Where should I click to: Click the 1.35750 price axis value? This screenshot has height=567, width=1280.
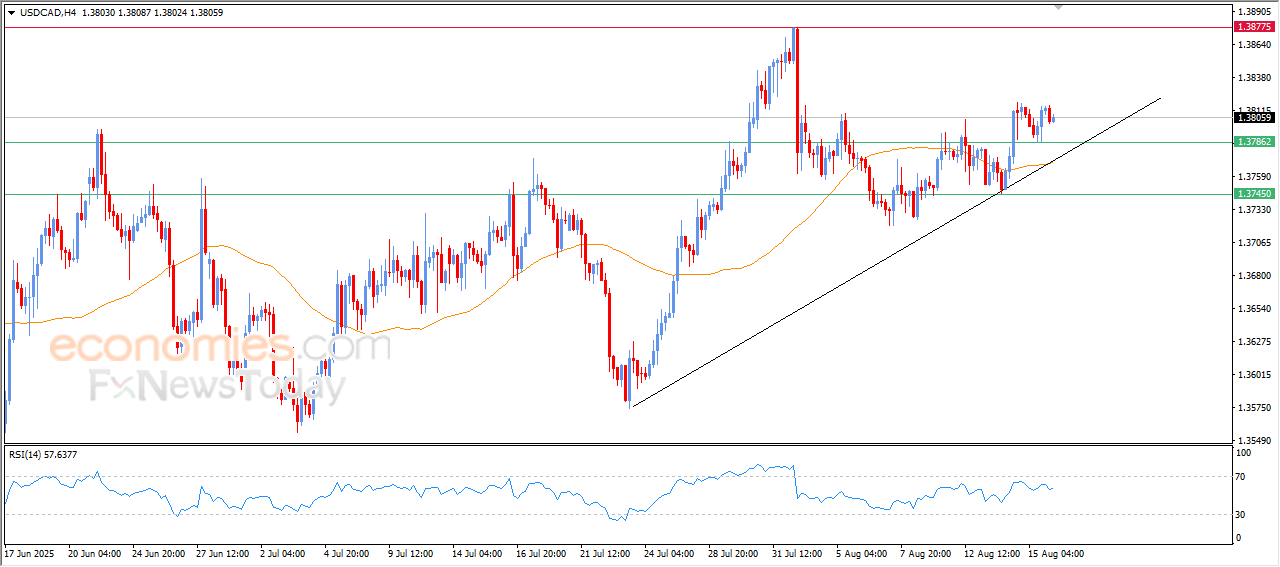(x=1254, y=408)
